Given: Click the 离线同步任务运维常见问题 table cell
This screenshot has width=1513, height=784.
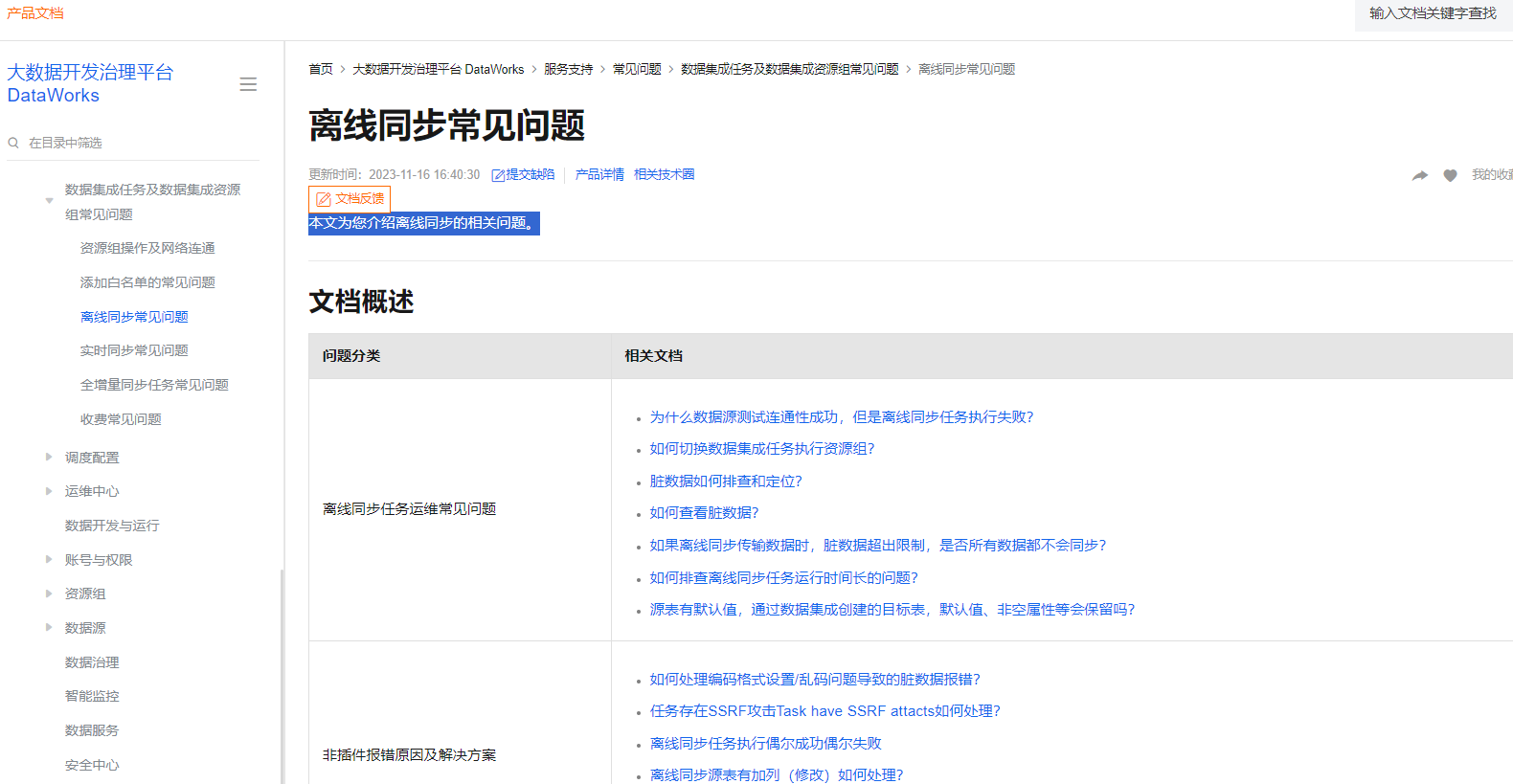Looking at the screenshot, I should 460,509.
